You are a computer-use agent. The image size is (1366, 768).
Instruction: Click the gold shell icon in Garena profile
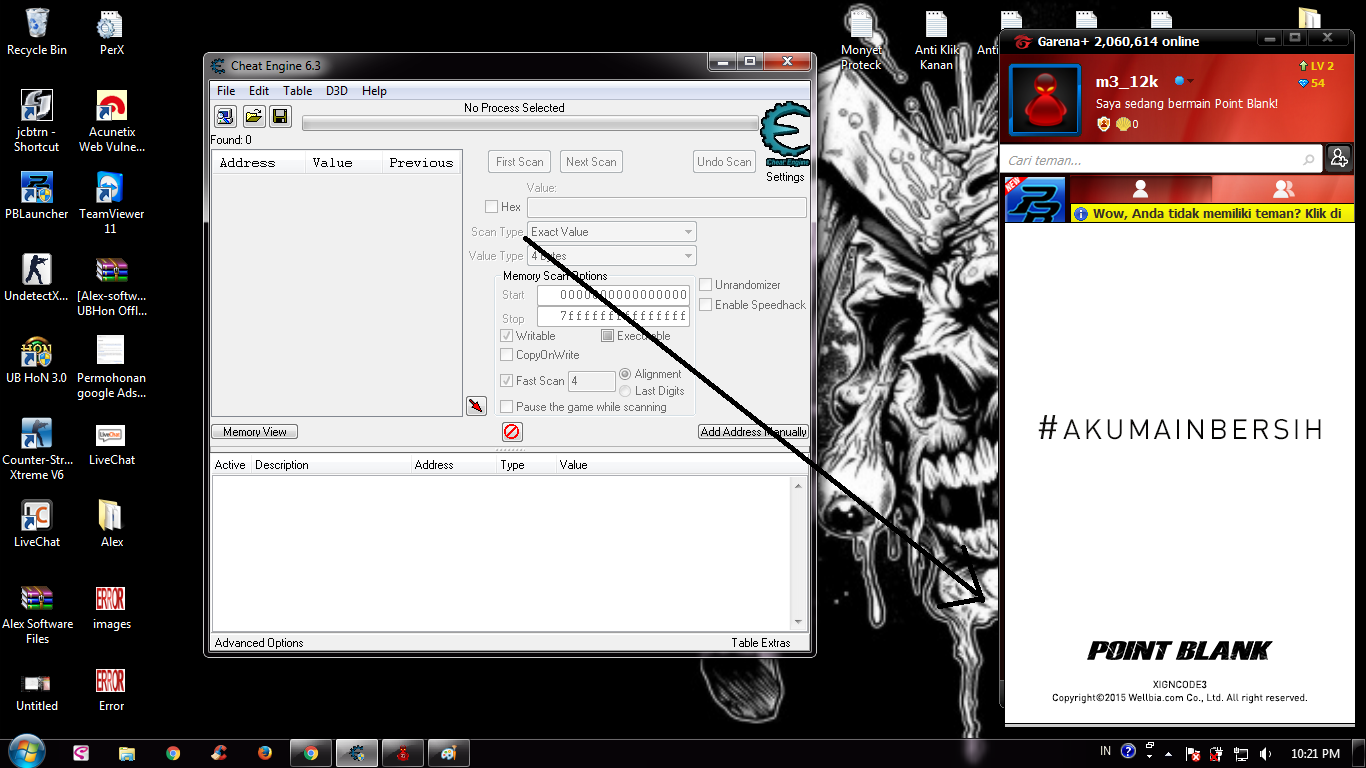(1123, 124)
